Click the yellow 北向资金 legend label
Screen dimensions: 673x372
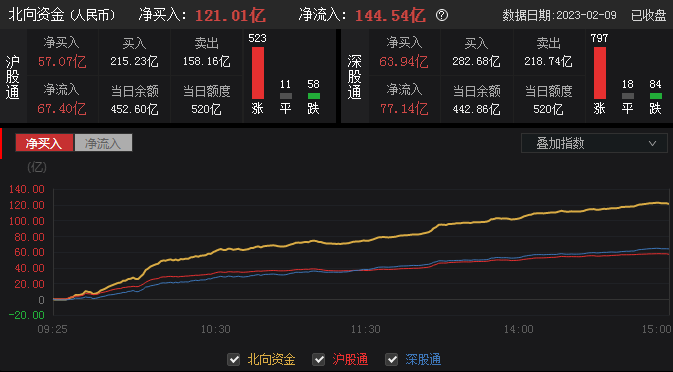pyautogui.click(x=271, y=360)
